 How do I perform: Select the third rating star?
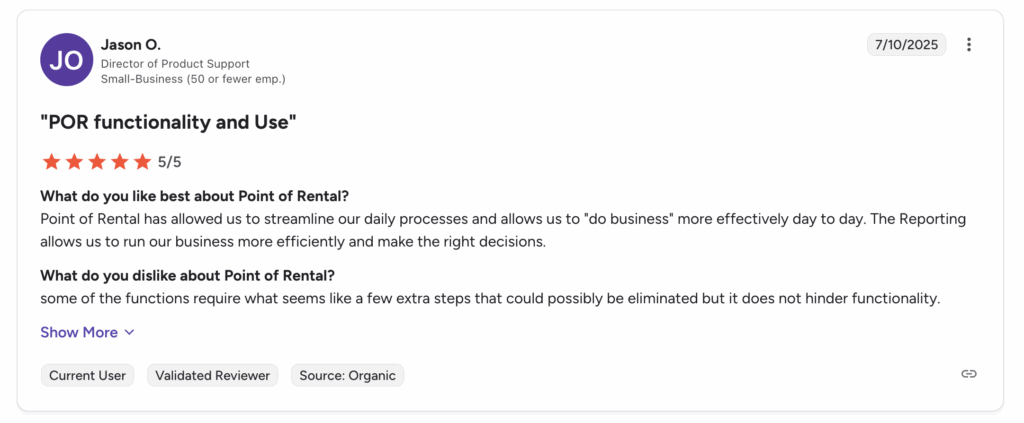pos(96,161)
